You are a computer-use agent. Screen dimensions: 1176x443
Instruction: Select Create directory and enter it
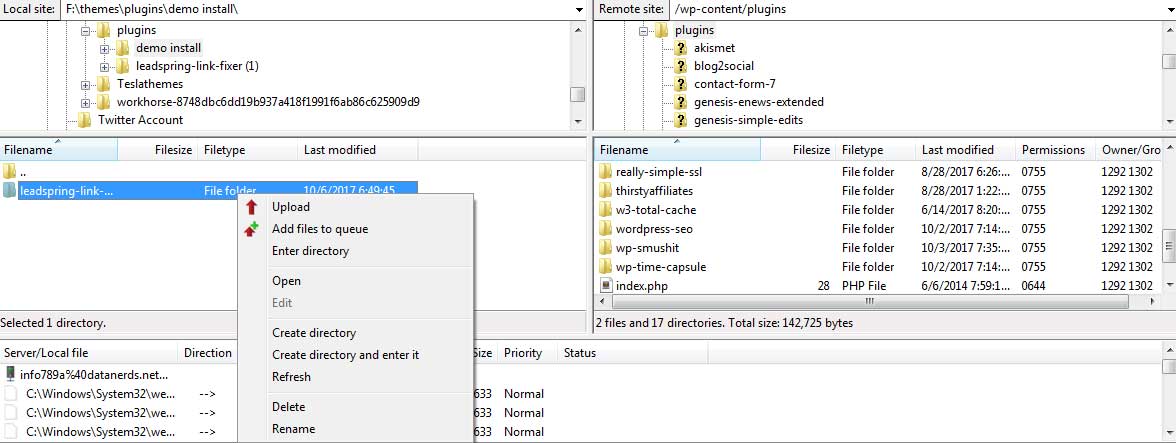click(x=345, y=355)
